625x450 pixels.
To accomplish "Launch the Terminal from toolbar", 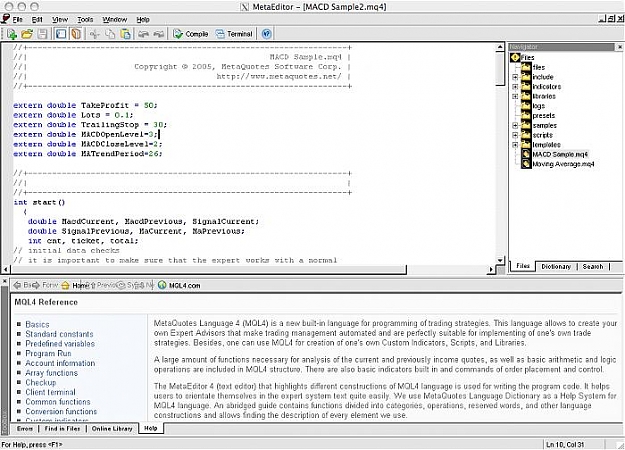I will point(234,34).
